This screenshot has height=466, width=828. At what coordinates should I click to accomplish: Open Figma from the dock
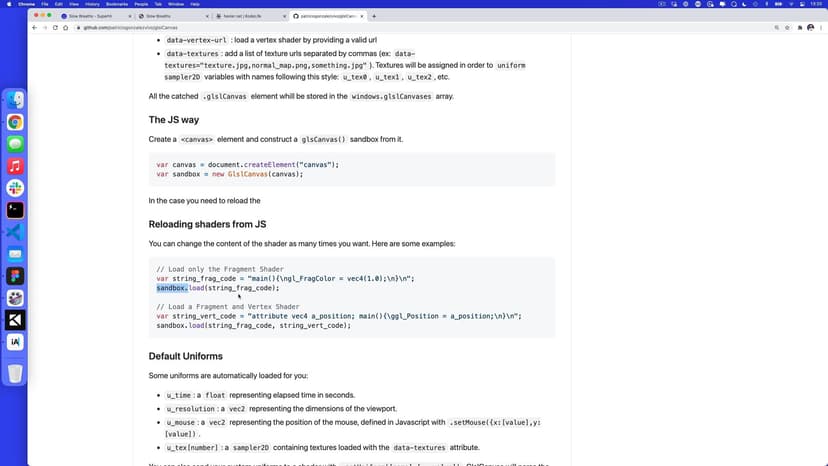[15, 276]
